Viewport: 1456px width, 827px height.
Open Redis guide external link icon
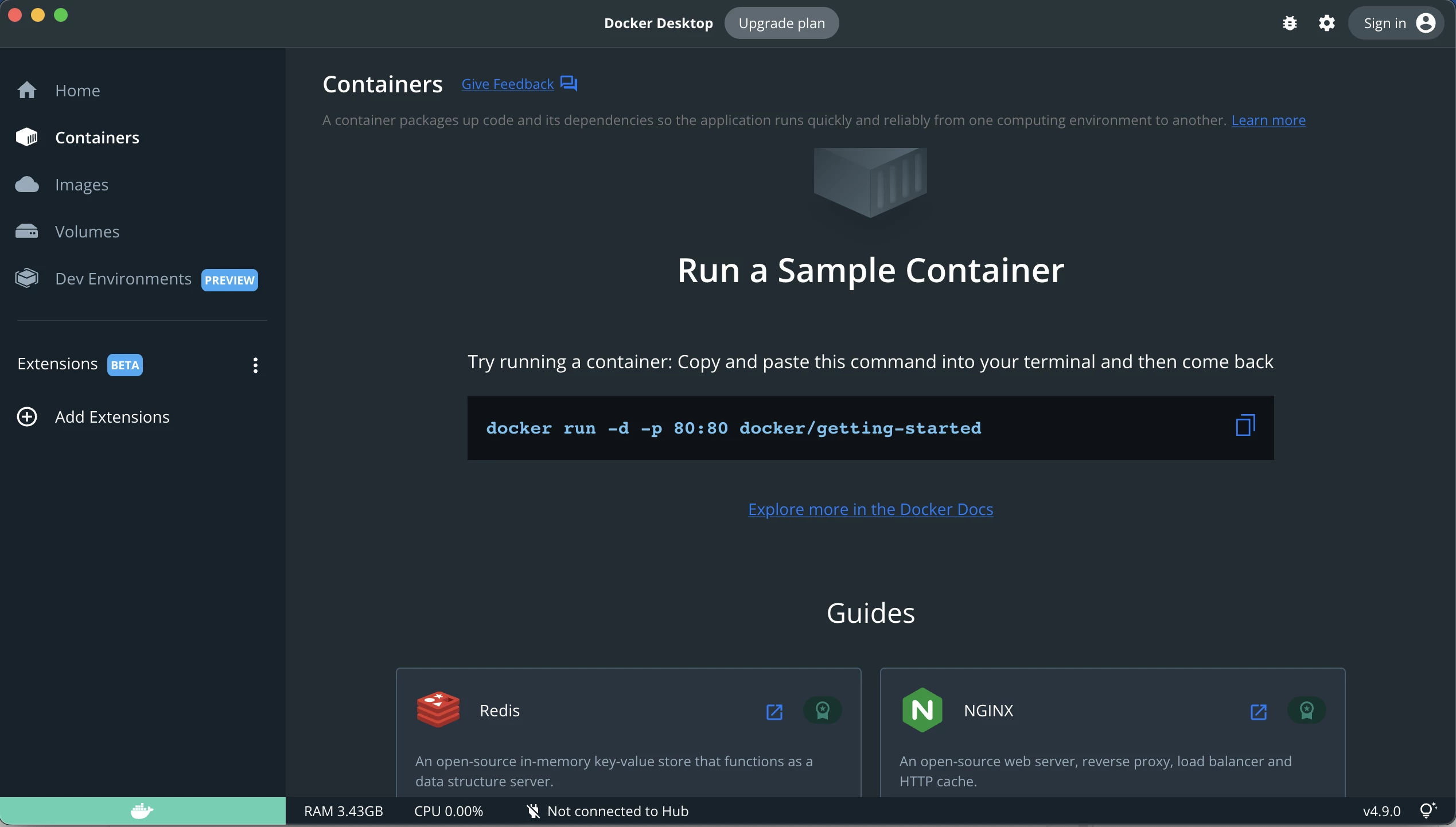click(x=774, y=712)
